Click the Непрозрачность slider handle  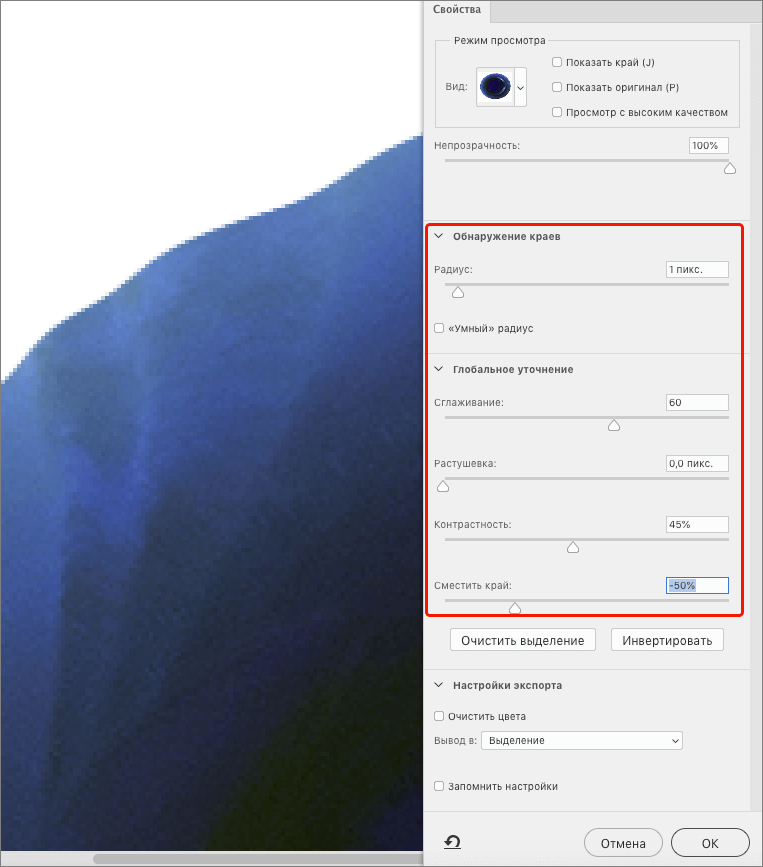(x=730, y=168)
